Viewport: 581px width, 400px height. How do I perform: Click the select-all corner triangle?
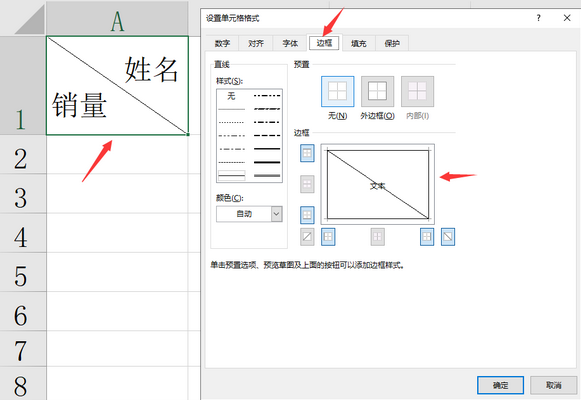coord(30,19)
